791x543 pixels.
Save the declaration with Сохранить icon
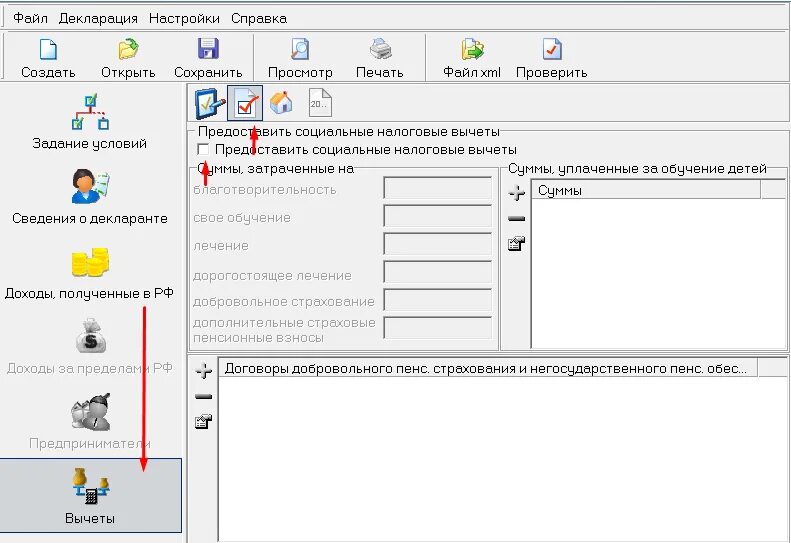coord(208,49)
